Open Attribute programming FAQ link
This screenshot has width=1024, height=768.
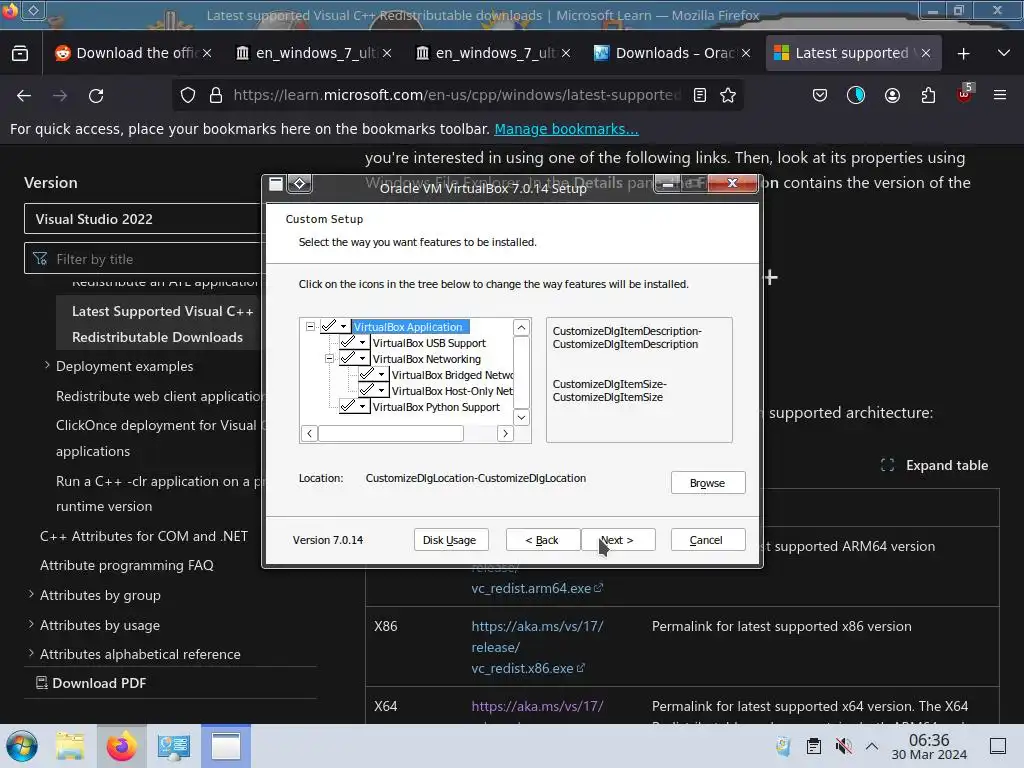[x=127, y=565]
